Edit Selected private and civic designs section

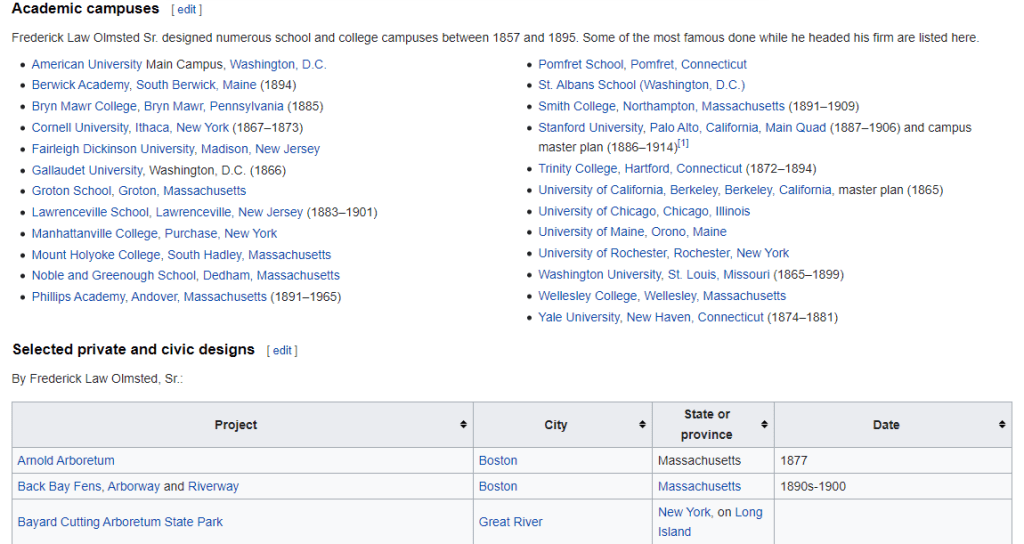(282, 350)
